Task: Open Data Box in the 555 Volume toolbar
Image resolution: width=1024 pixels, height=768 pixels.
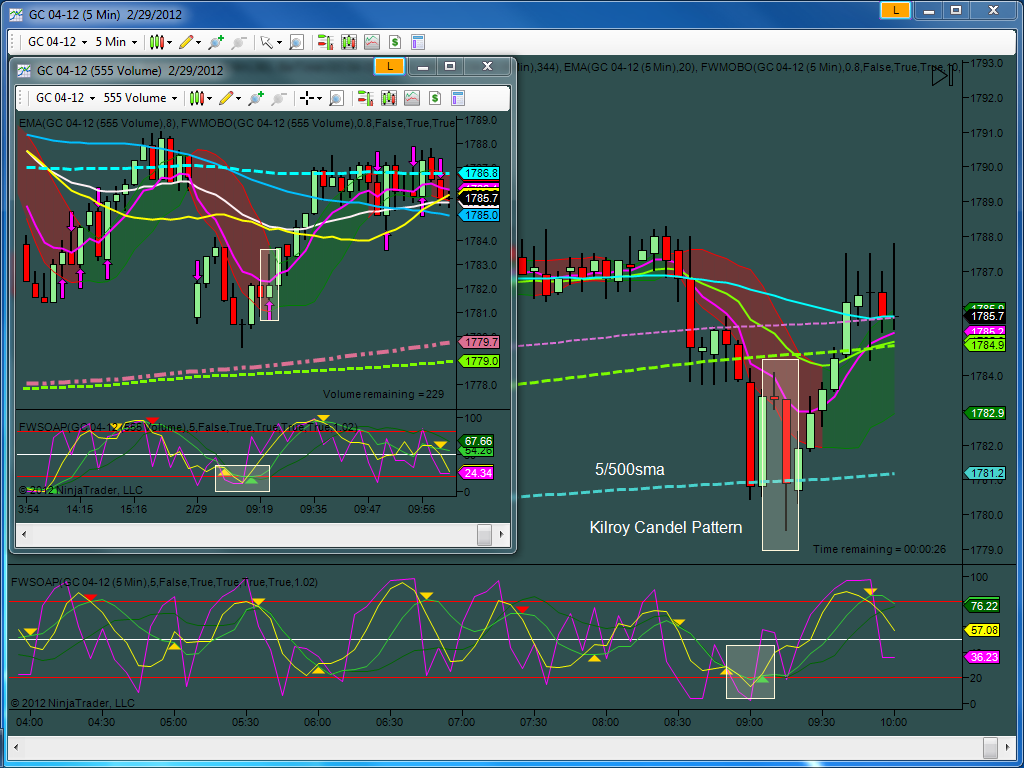Action: [336, 99]
